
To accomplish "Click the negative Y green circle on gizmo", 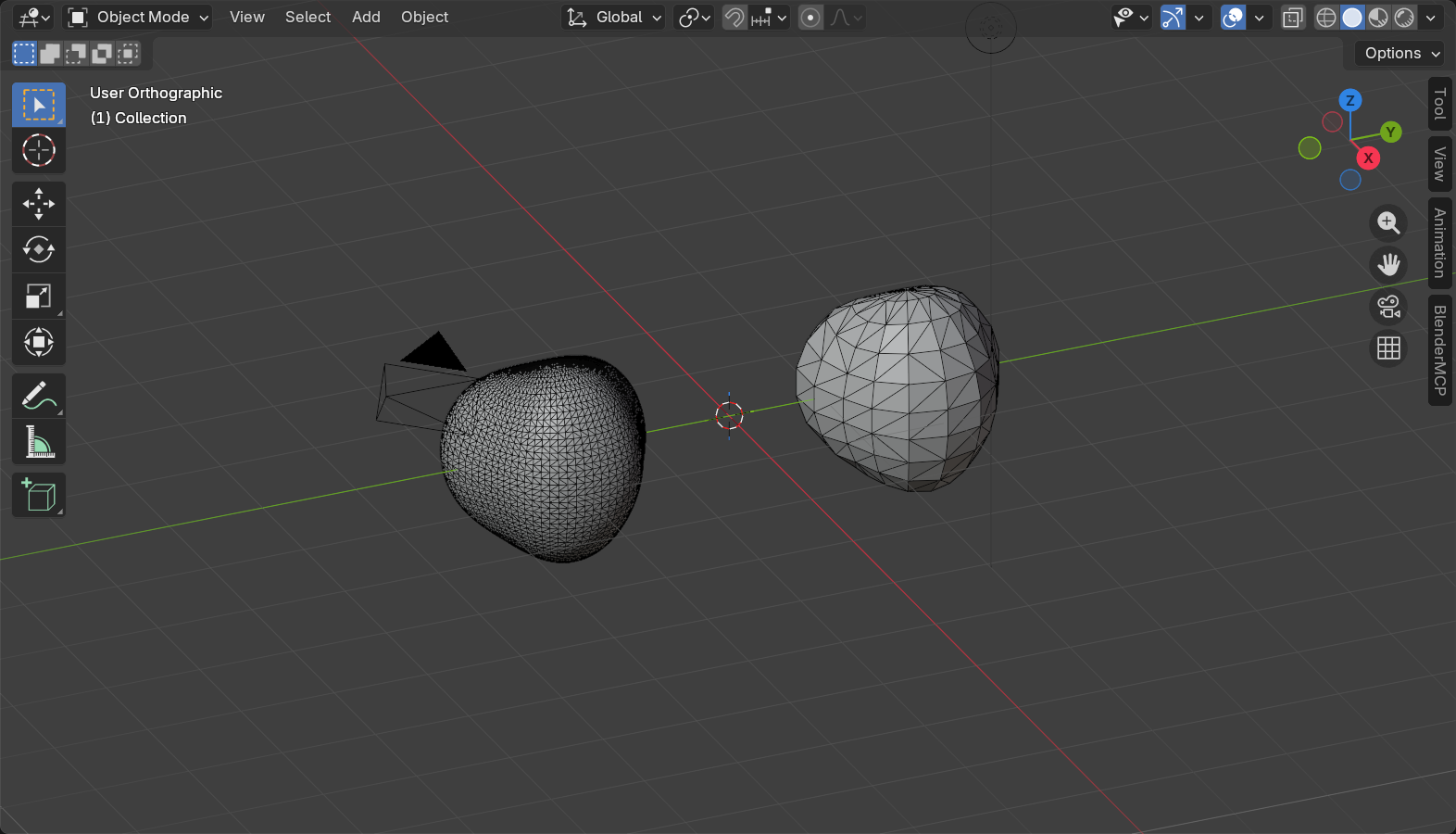I will pos(1310,148).
